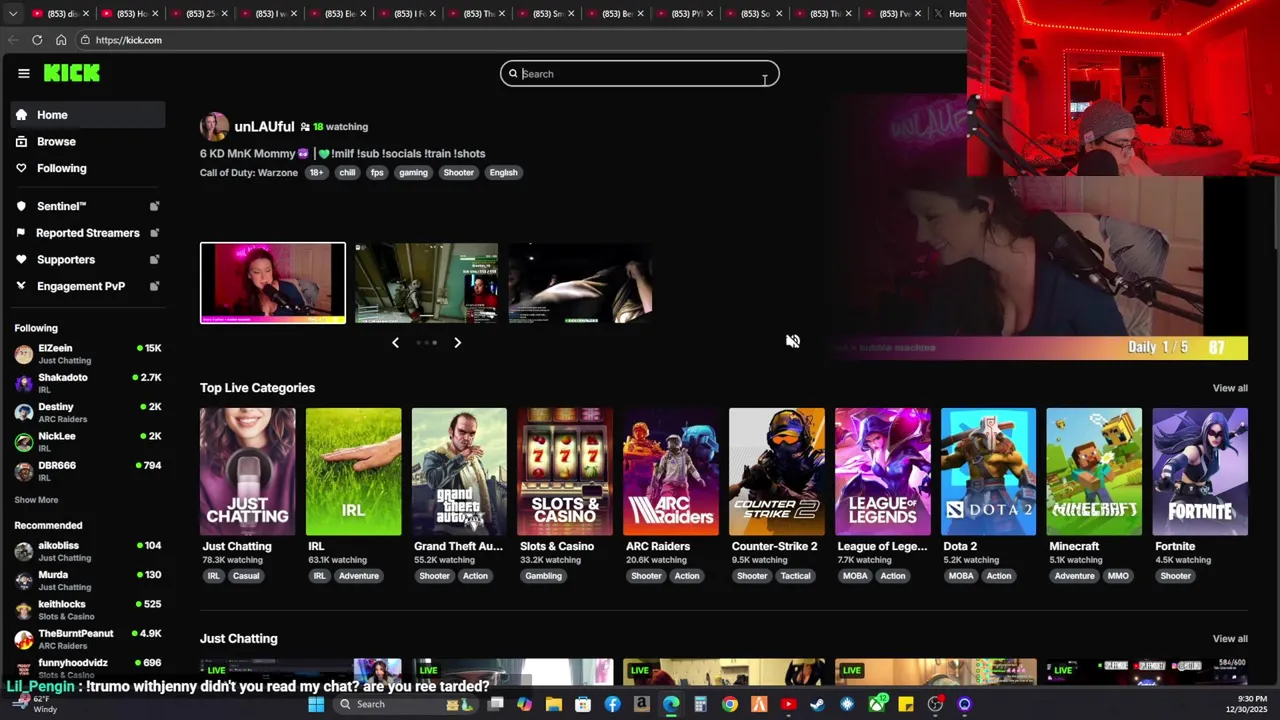Image resolution: width=1280 pixels, height=720 pixels.
Task: Click in the Kick search field
Action: point(640,74)
